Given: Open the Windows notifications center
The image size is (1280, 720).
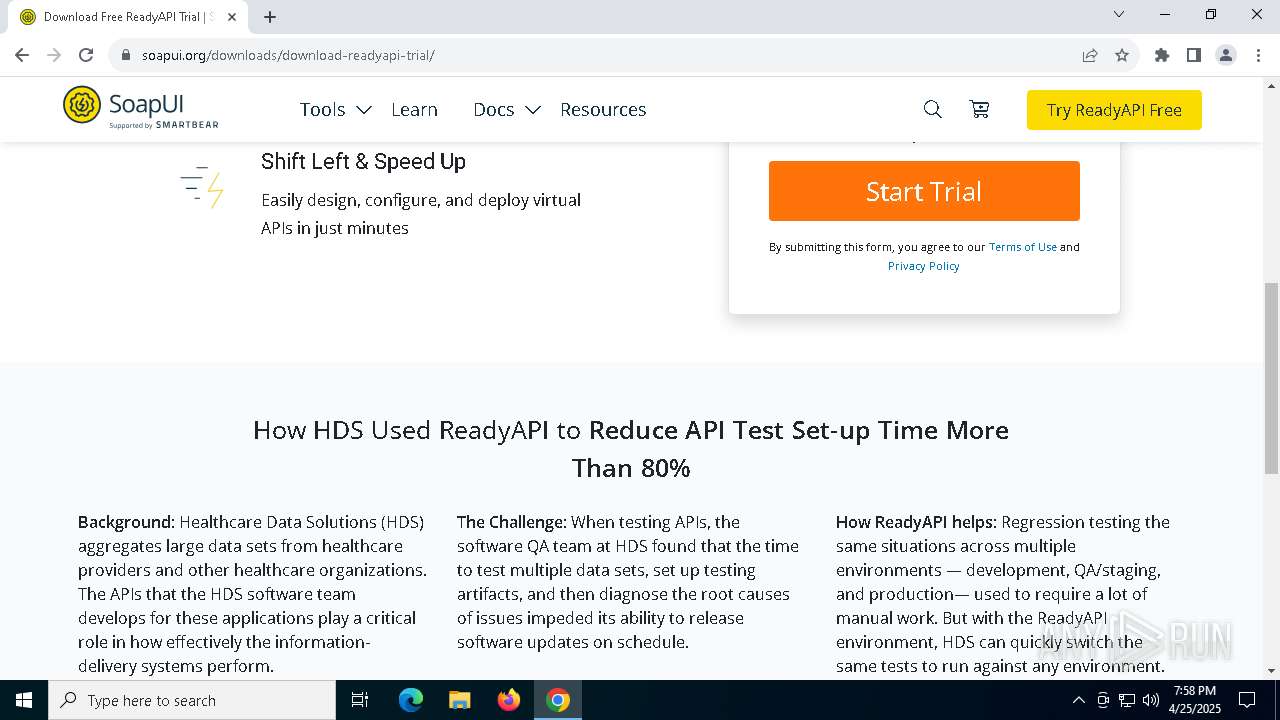Looking at the screenshot, I should coord(1247,700).
